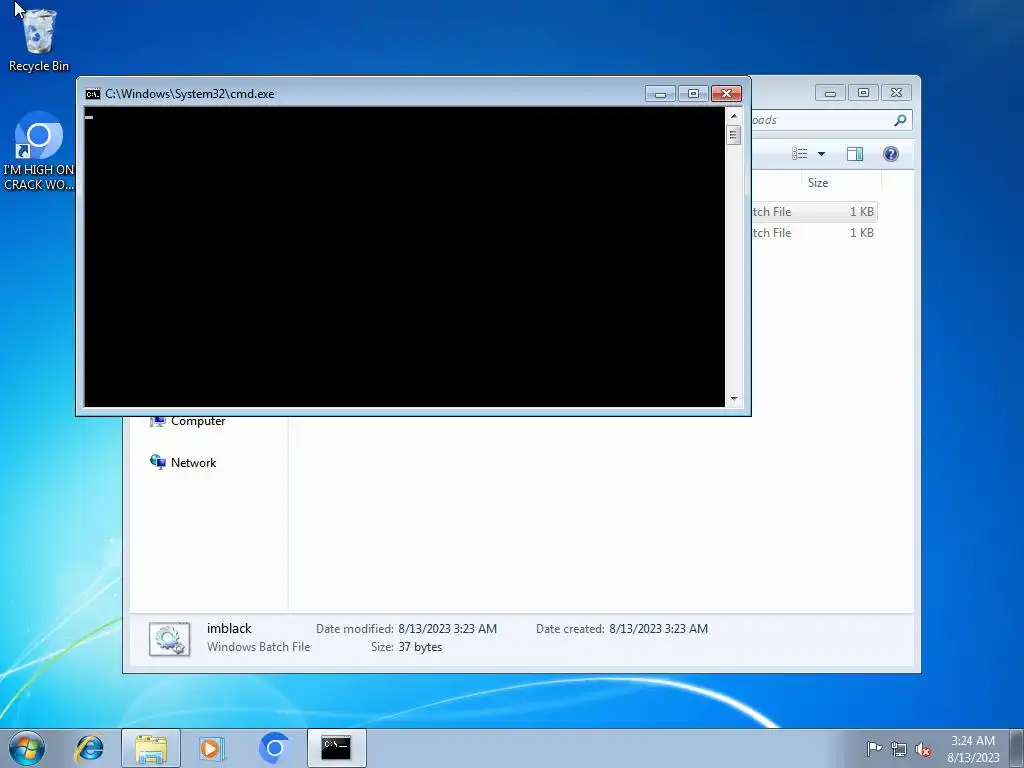Maximize the cmd.exe window

pyautogui.click(x=693, y=94)
